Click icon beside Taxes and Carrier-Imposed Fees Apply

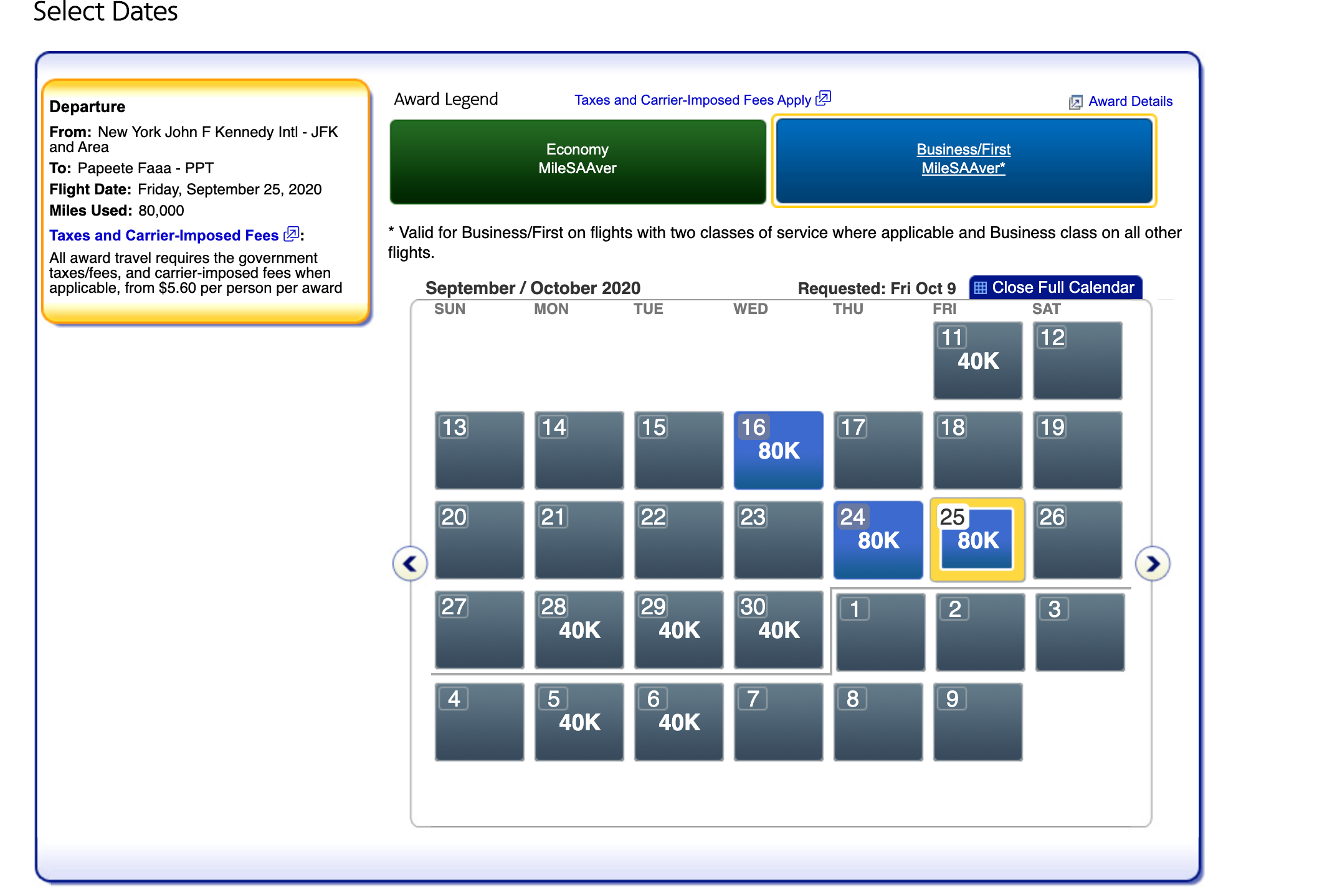pyautogui.click(x=823, y=98)
